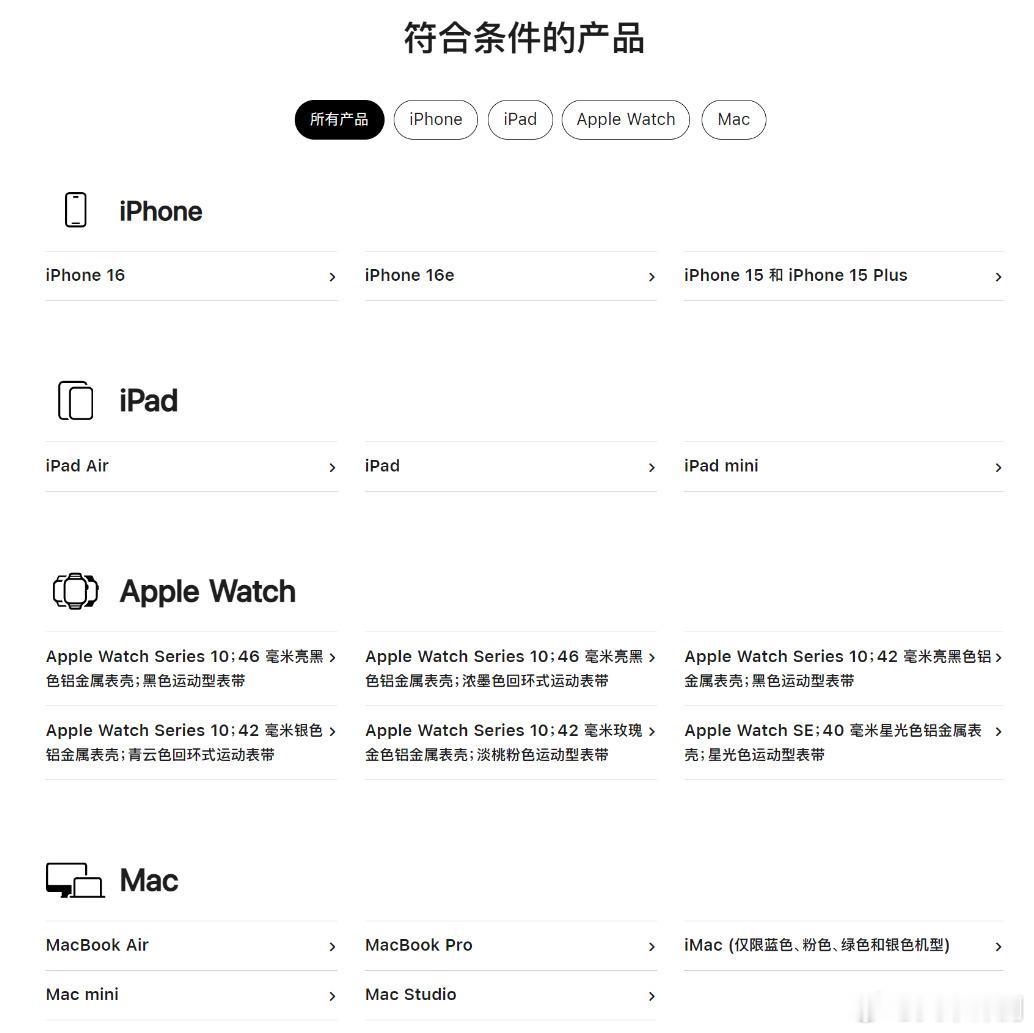
Task: Click the iPad section tablet icon
Action: [x=76, y=400]
